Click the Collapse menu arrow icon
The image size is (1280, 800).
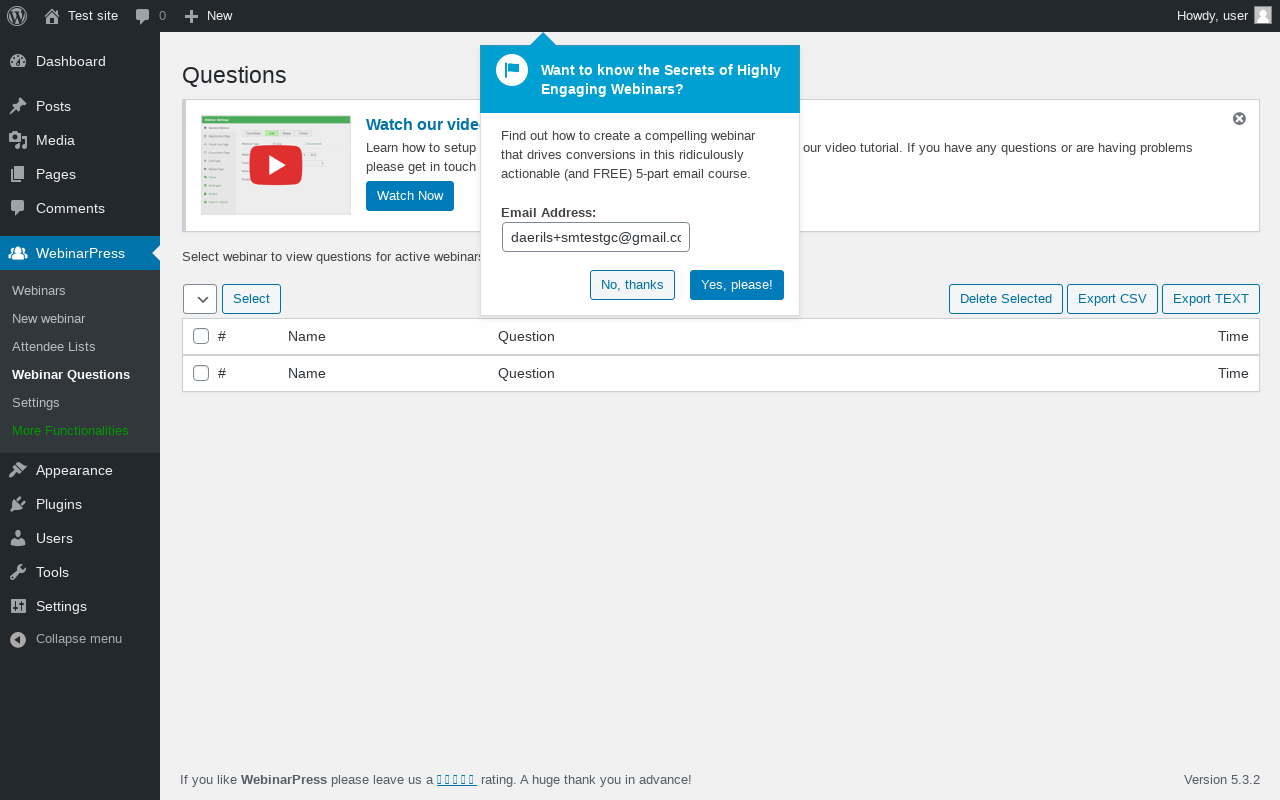18,639
